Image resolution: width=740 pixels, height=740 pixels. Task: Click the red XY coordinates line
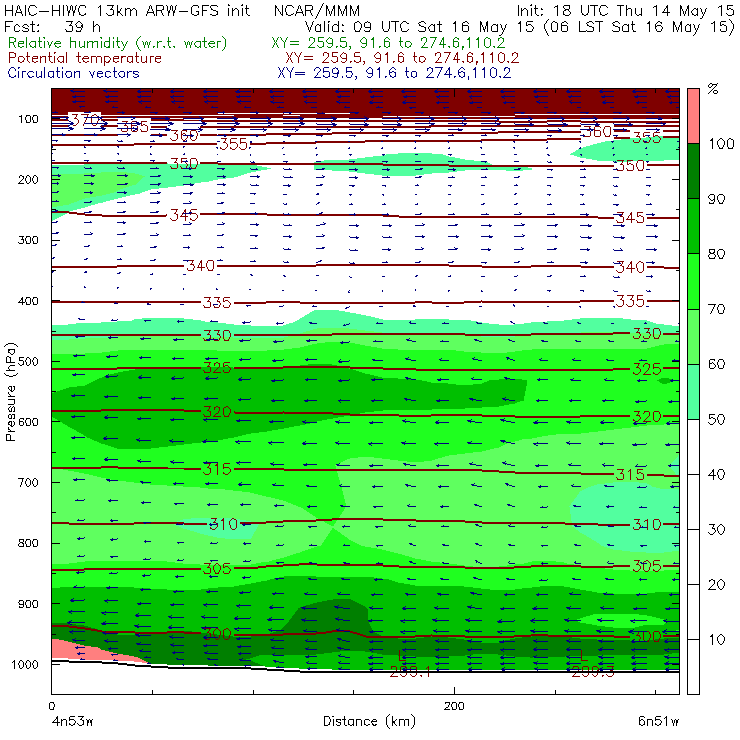point(402,58)
